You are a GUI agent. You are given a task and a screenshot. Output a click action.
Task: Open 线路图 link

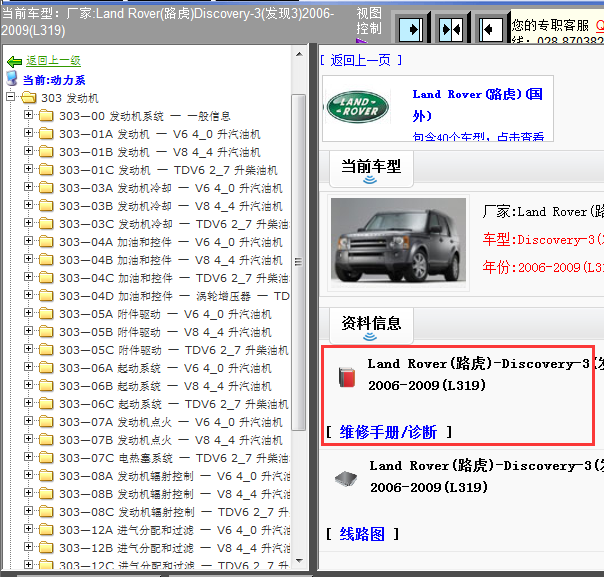tap(362, 534)
